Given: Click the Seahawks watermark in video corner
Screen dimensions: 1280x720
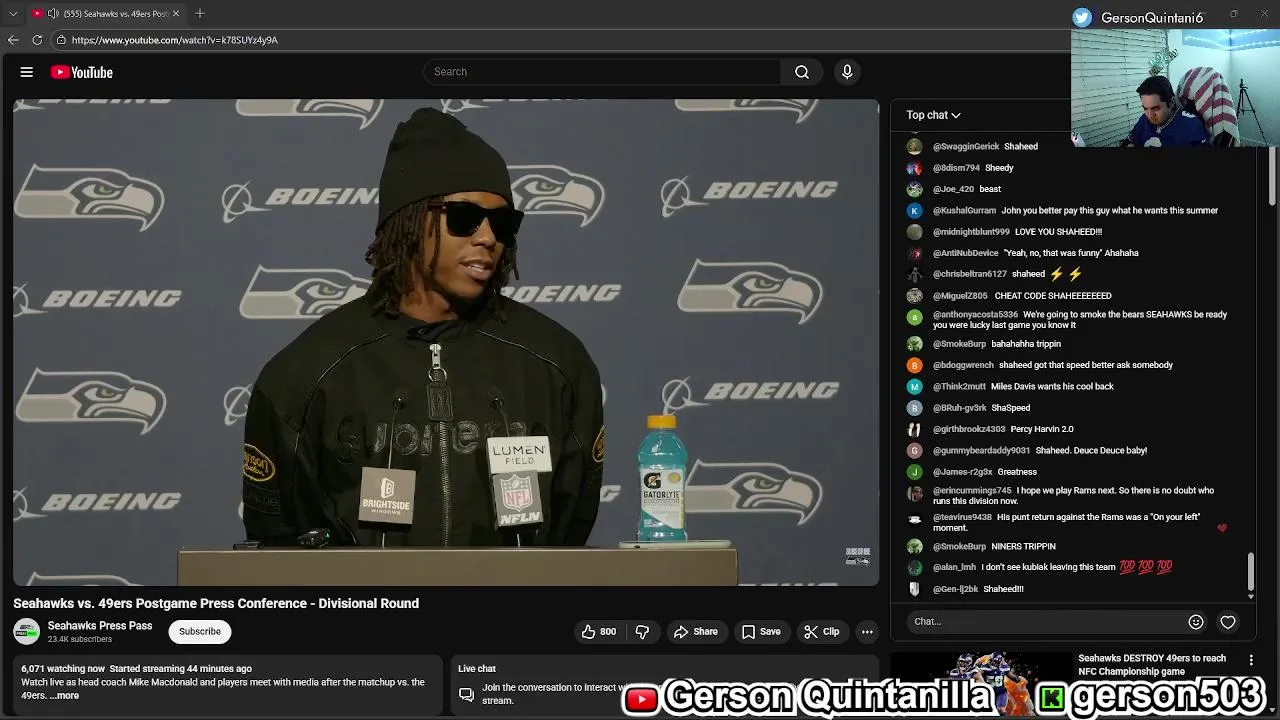Looking at the screenshot, I should point(858,556).
